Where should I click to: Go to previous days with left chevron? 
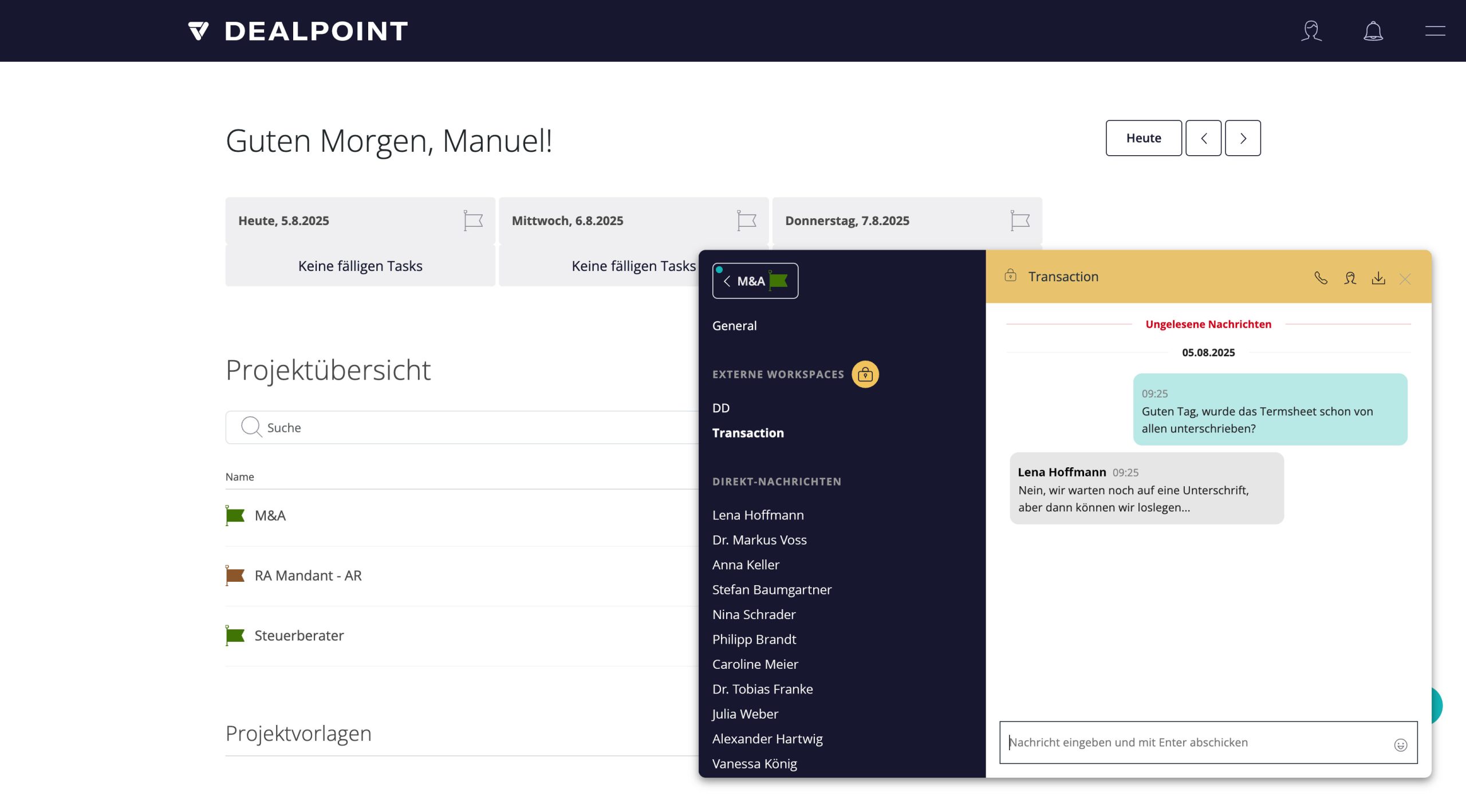pos(1203,138)
